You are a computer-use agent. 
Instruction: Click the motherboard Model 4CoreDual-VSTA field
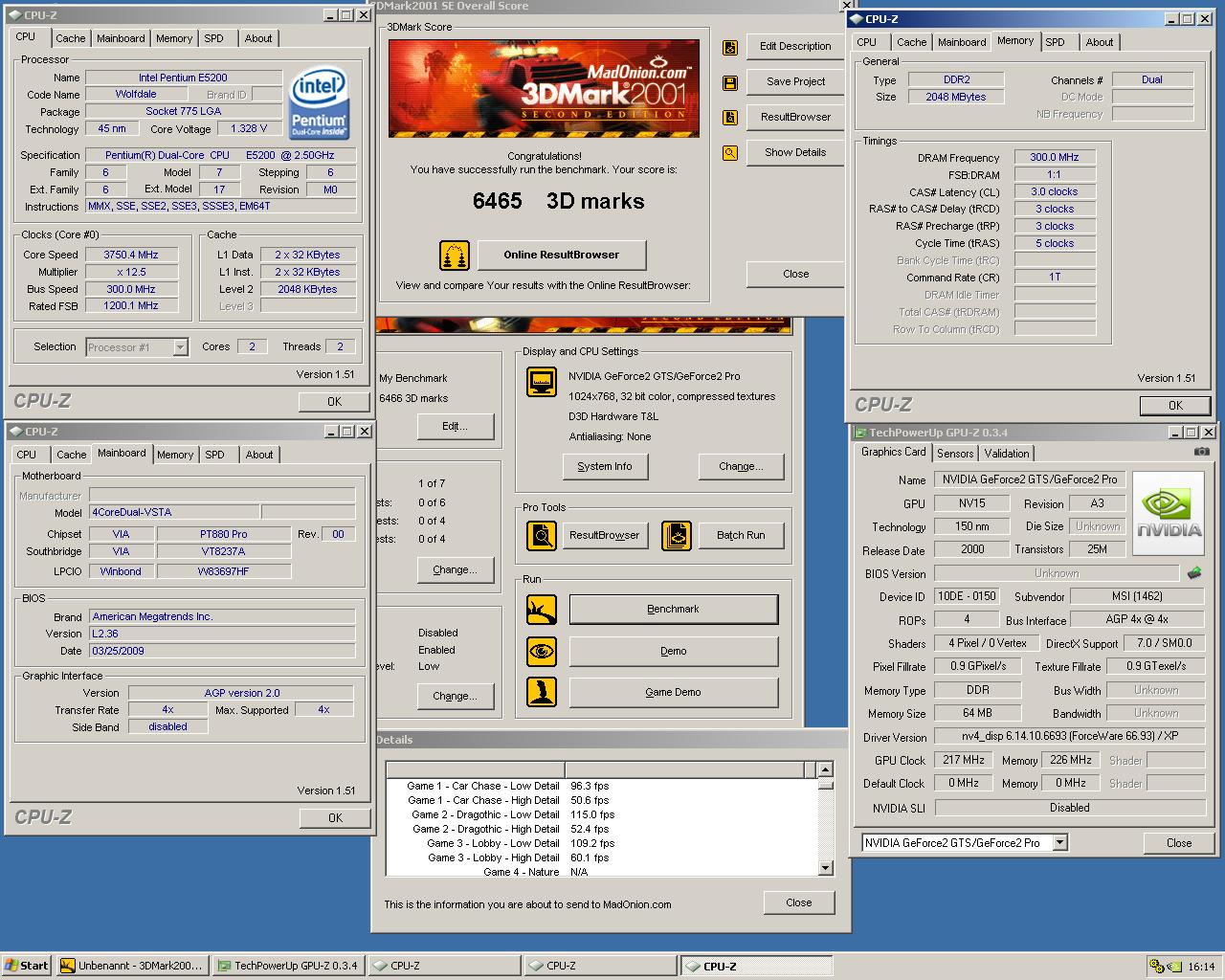click(174, 512)
